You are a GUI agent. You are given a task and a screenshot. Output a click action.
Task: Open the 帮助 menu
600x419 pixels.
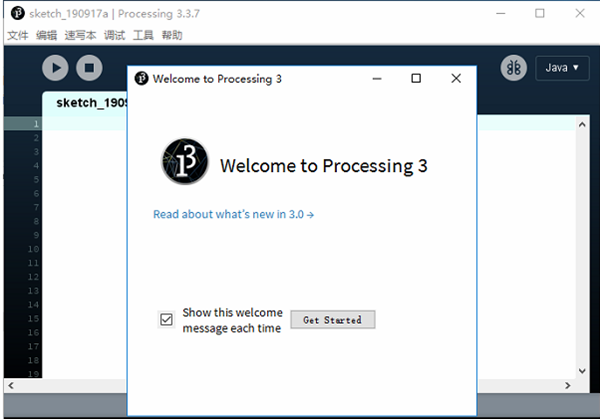point(171,35)
